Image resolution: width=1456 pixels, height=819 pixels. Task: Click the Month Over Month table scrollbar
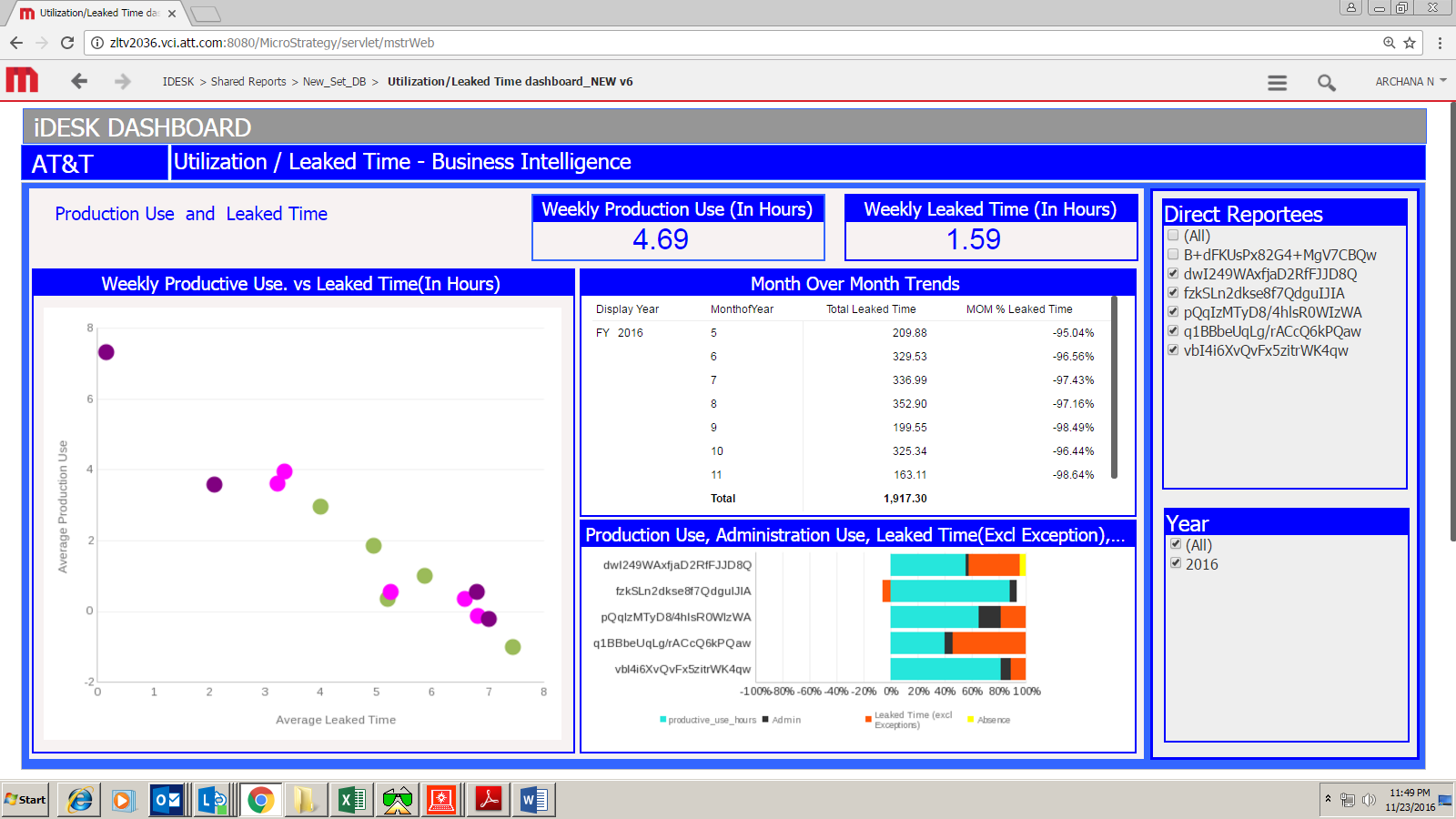tap(1114, 387)
